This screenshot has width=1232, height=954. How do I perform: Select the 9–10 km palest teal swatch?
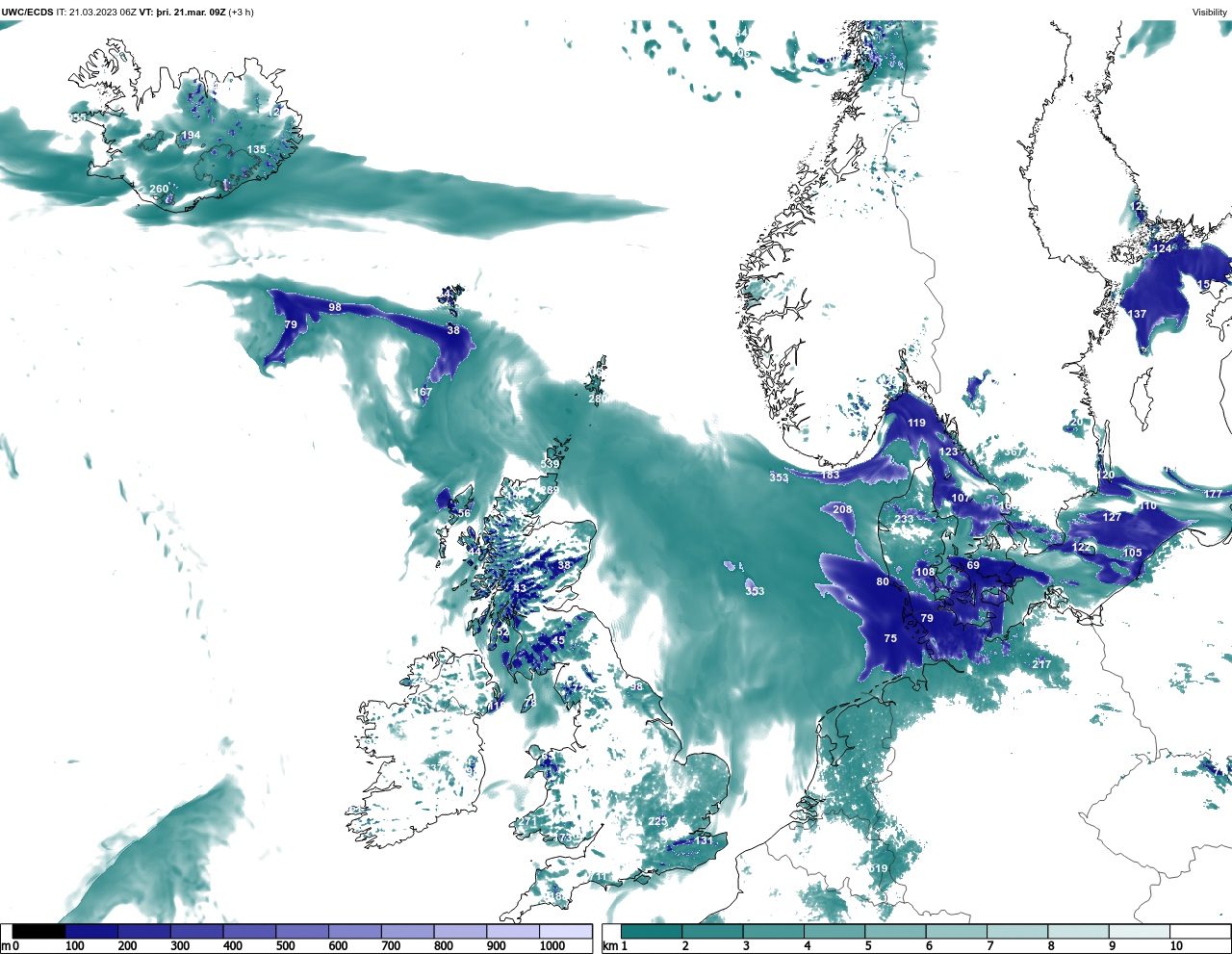pyautogui.click(x=1139, y=931)
